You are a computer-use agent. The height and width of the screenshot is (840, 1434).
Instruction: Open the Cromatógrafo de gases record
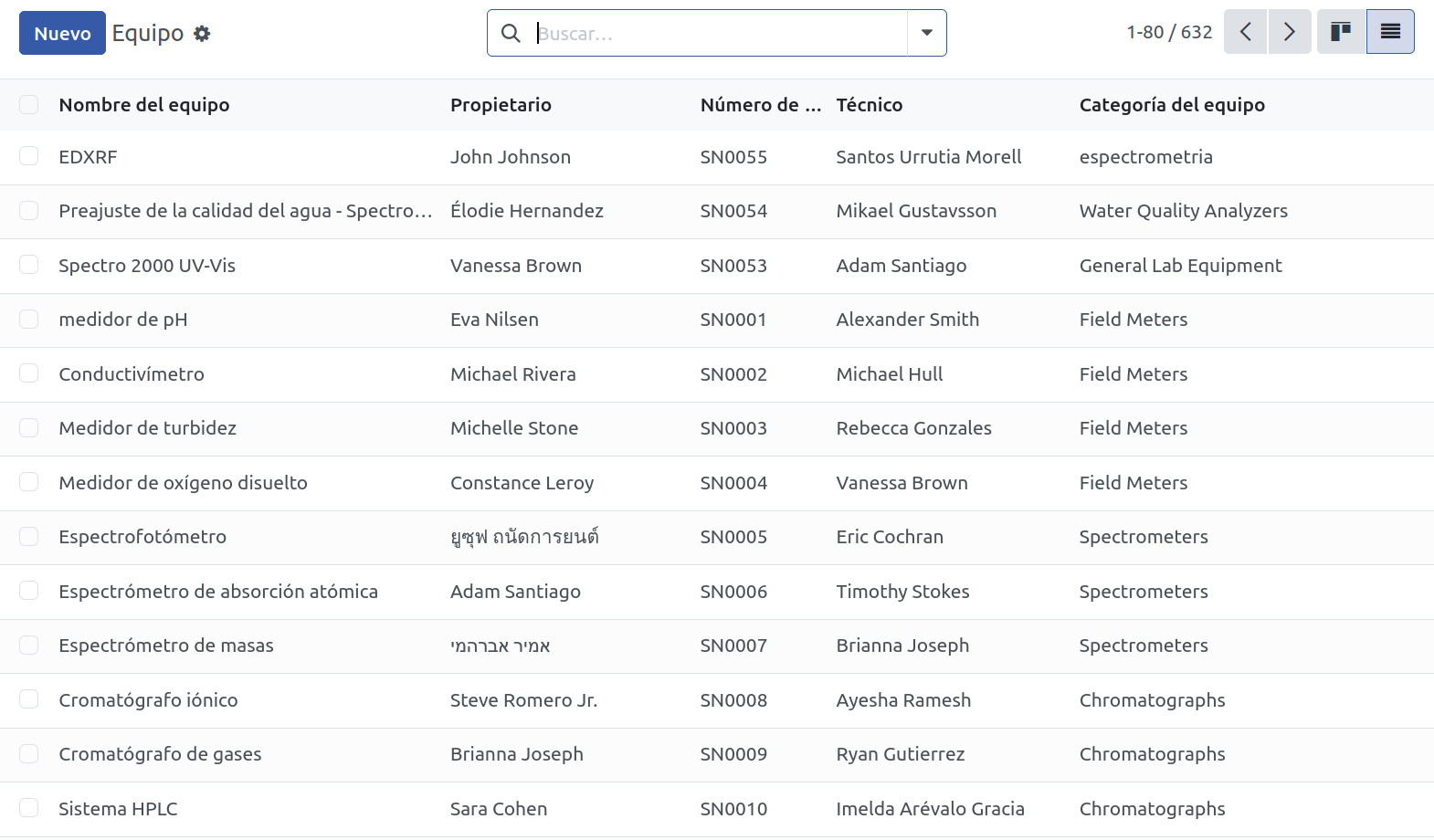(x=160, y=754)
